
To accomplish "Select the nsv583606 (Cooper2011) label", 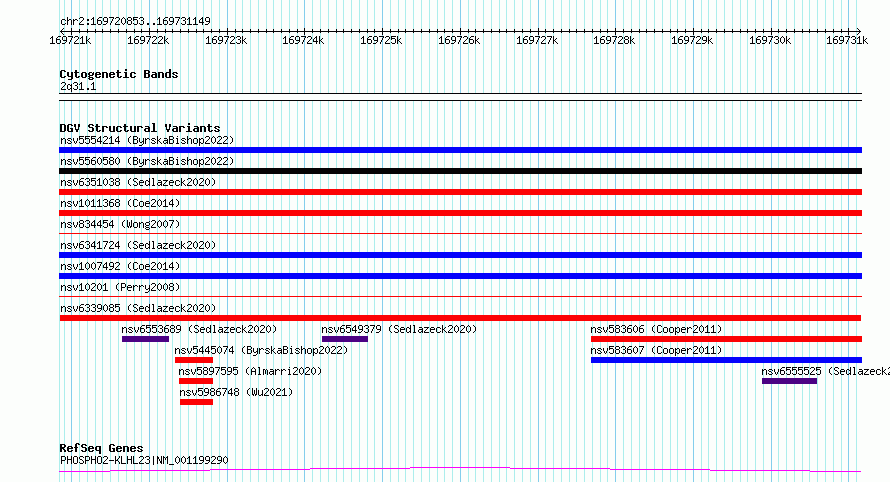I will (x=656, y=329).
